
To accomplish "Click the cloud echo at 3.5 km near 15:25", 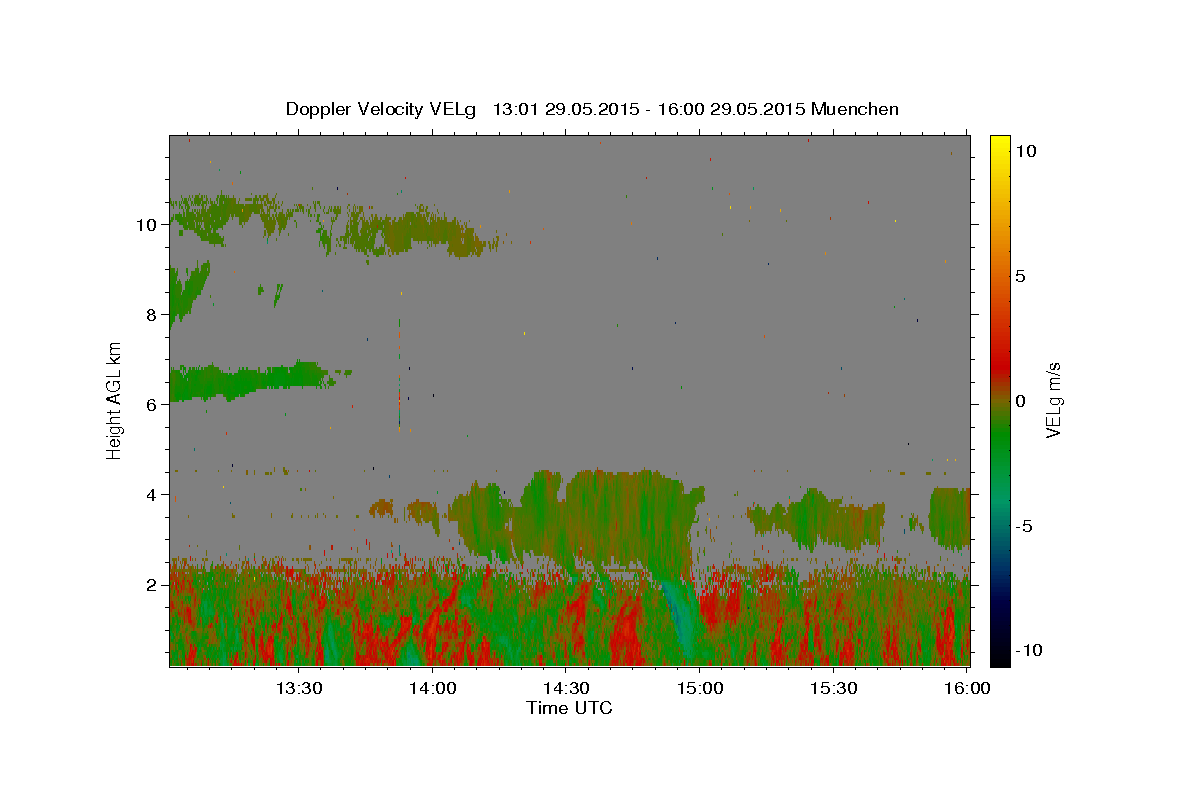I will [x=815, y=520].
